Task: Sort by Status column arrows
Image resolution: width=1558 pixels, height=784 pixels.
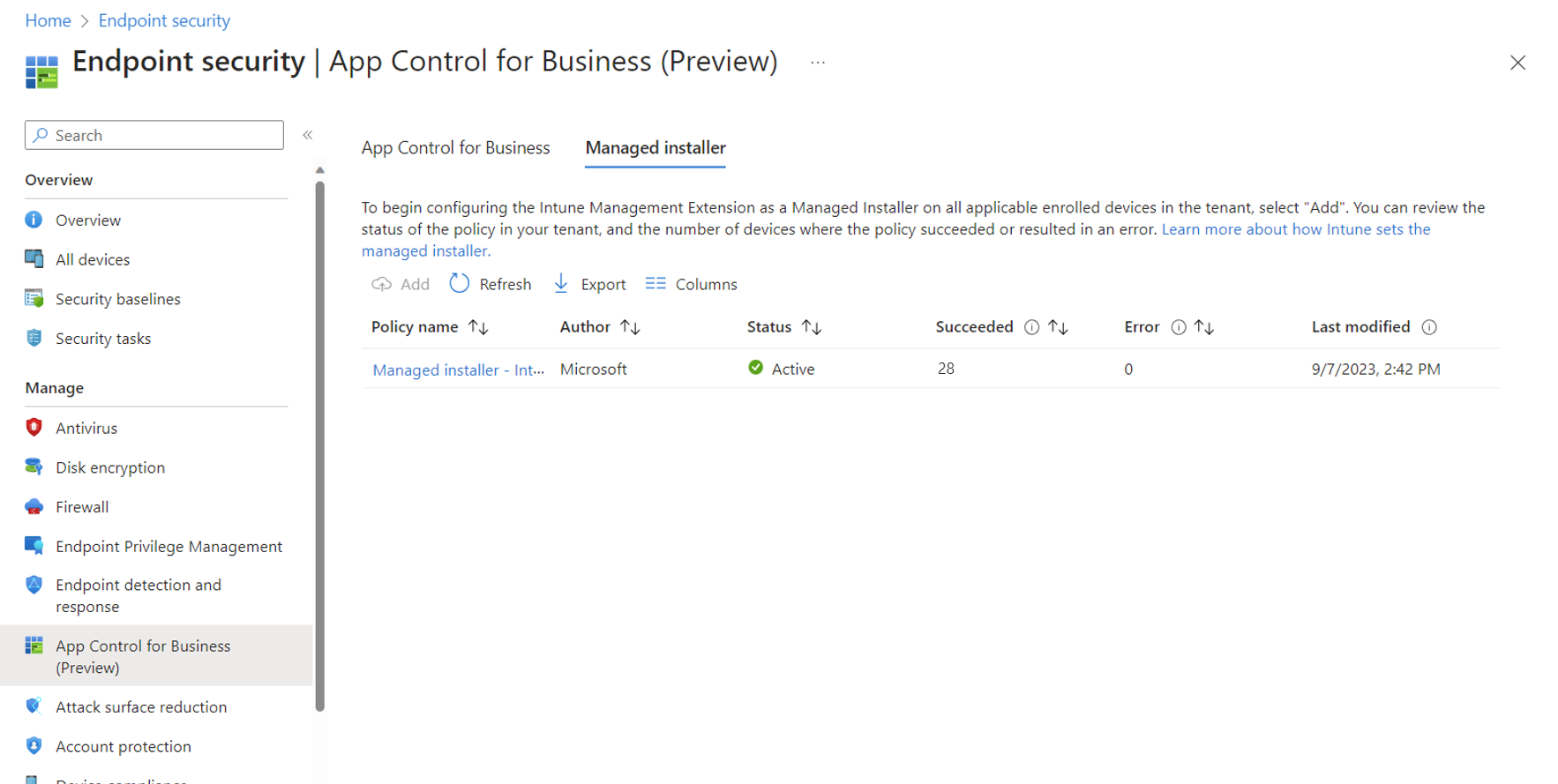Action: pos(812,327)
